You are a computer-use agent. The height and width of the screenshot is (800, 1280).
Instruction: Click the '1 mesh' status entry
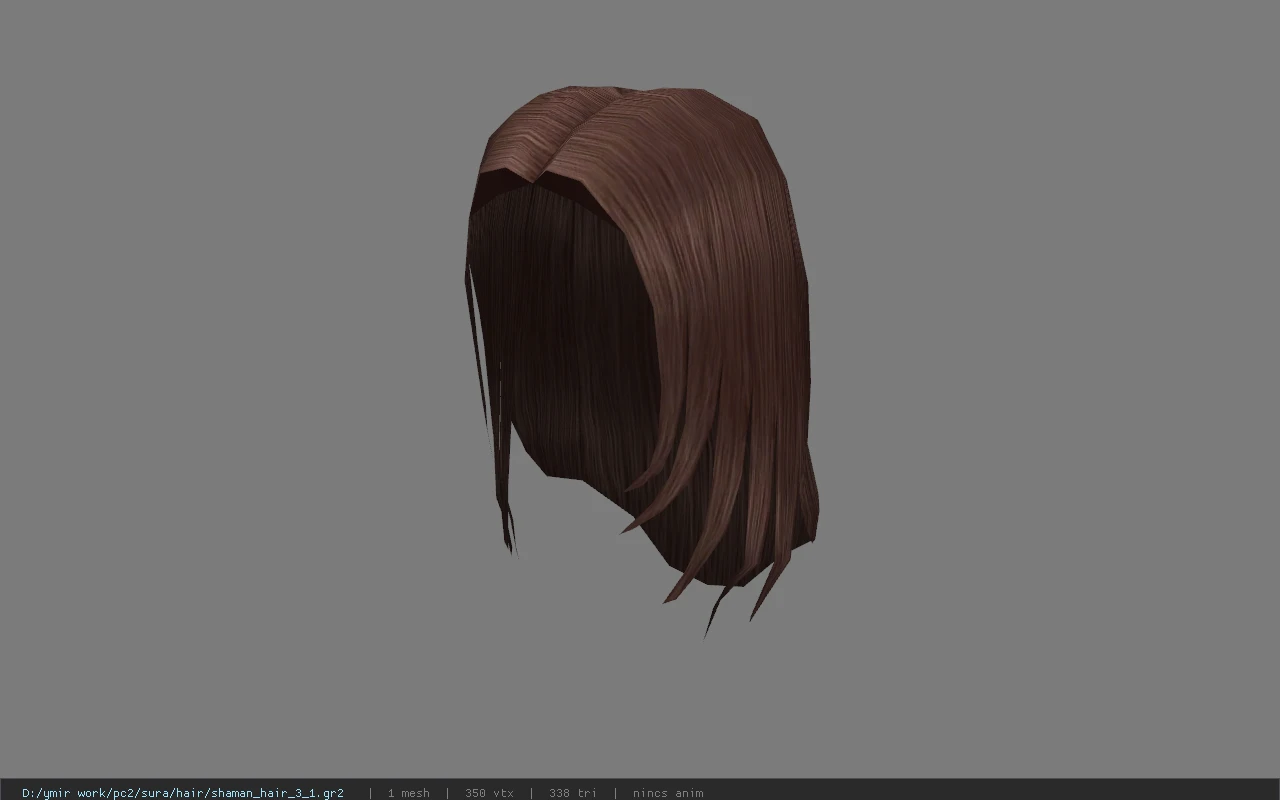408,793
